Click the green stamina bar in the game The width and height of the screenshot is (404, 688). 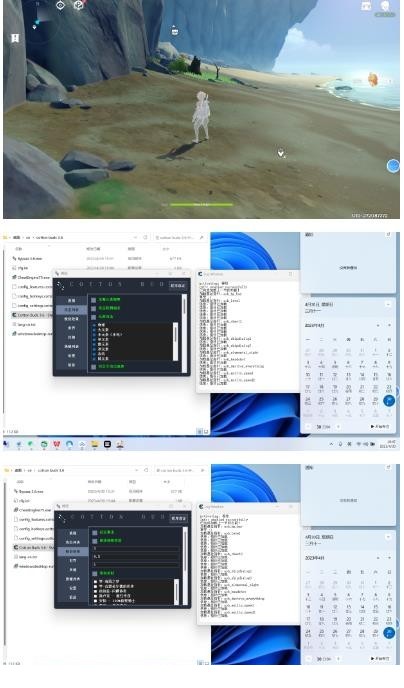[201, 204]
